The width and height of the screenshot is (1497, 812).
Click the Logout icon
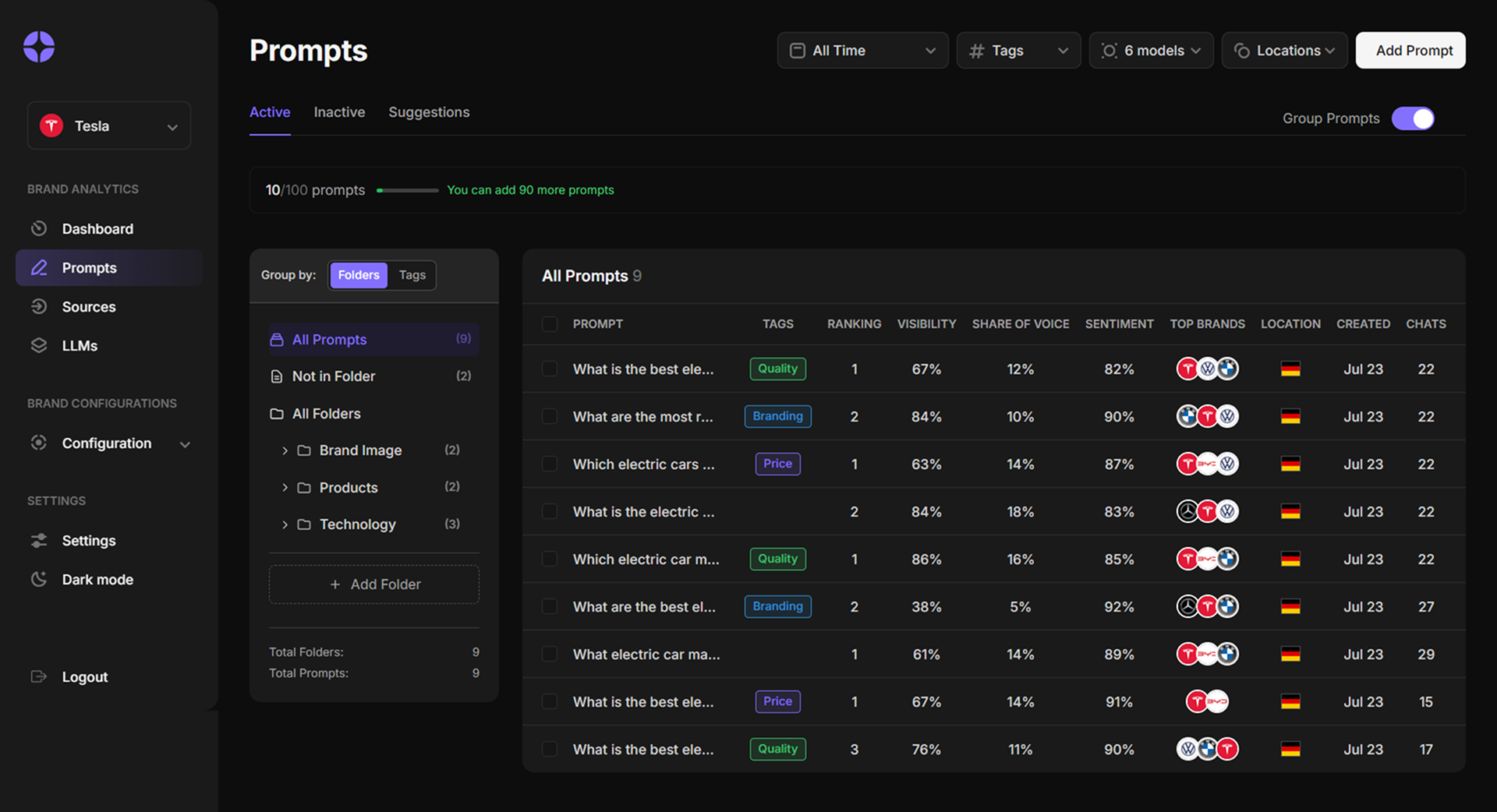(39, 676)
